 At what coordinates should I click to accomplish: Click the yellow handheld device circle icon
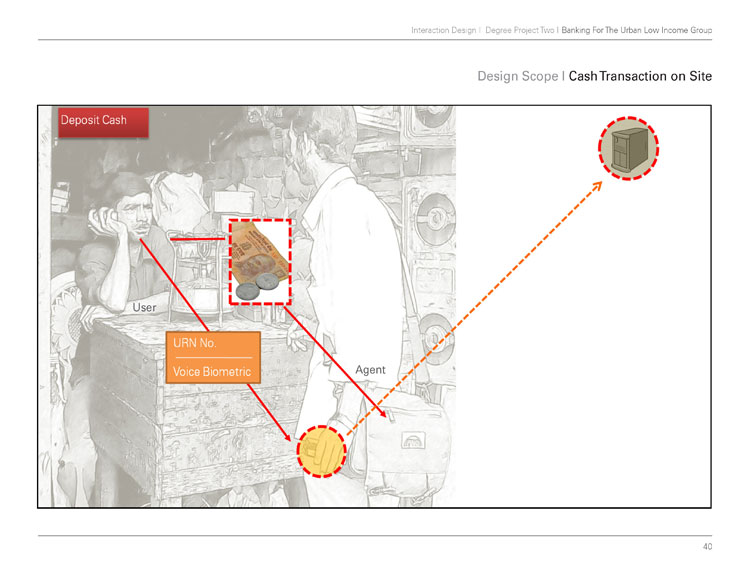[x=321, y=451]
